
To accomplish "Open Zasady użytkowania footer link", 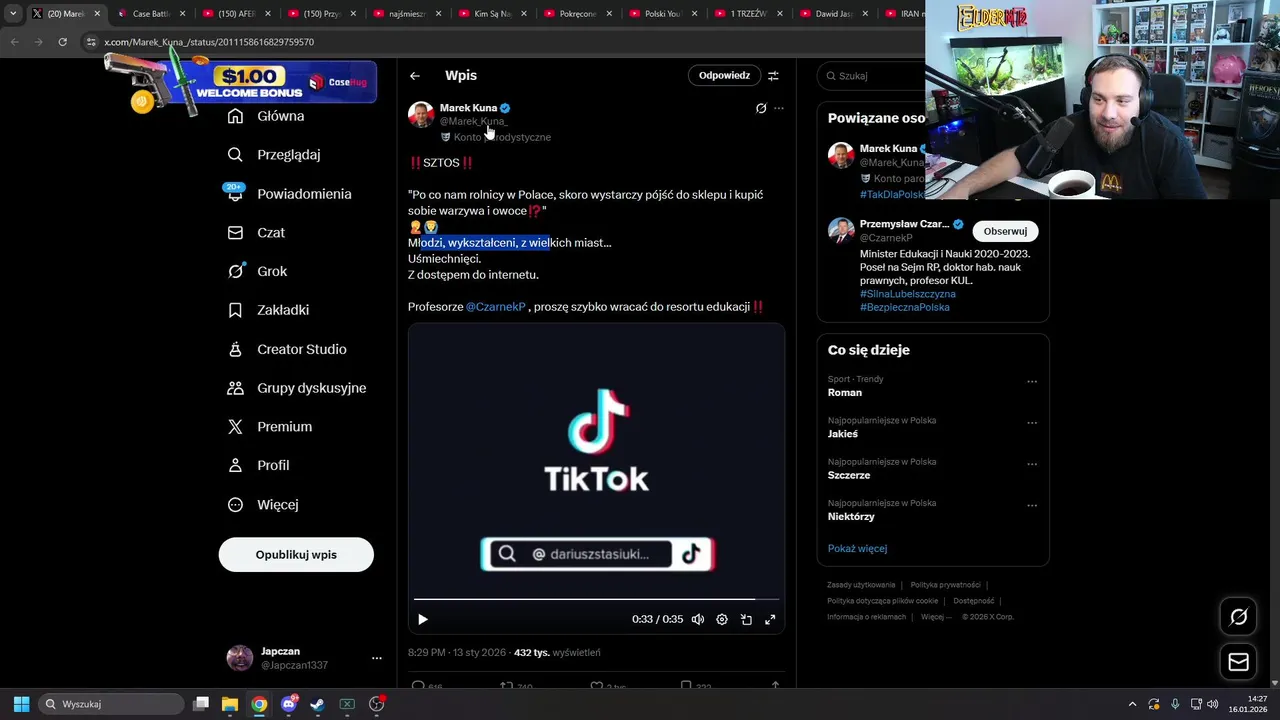I will (861, 585).
